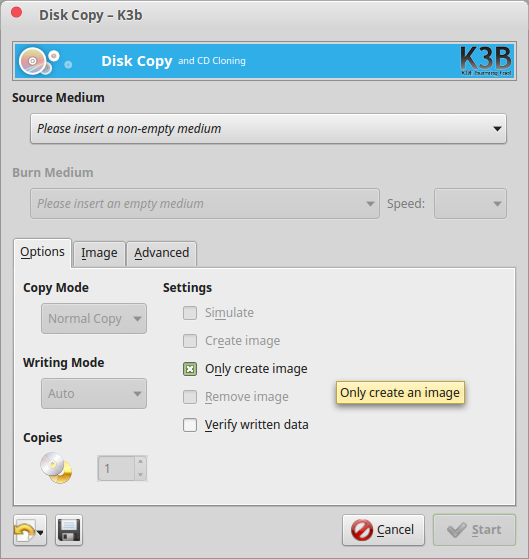Open the Burn Medium dropdown
This screenshot has width=529, height=559.
tap(205, 204)
